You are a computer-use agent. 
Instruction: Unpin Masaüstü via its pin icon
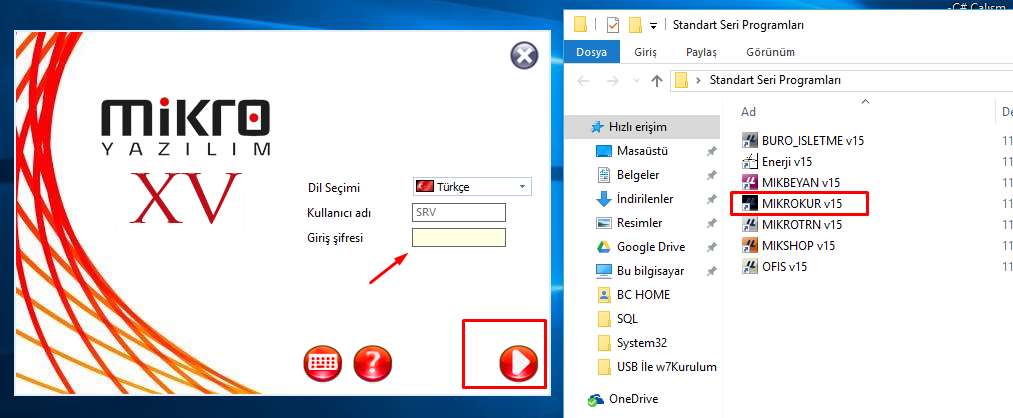point(711,151)
